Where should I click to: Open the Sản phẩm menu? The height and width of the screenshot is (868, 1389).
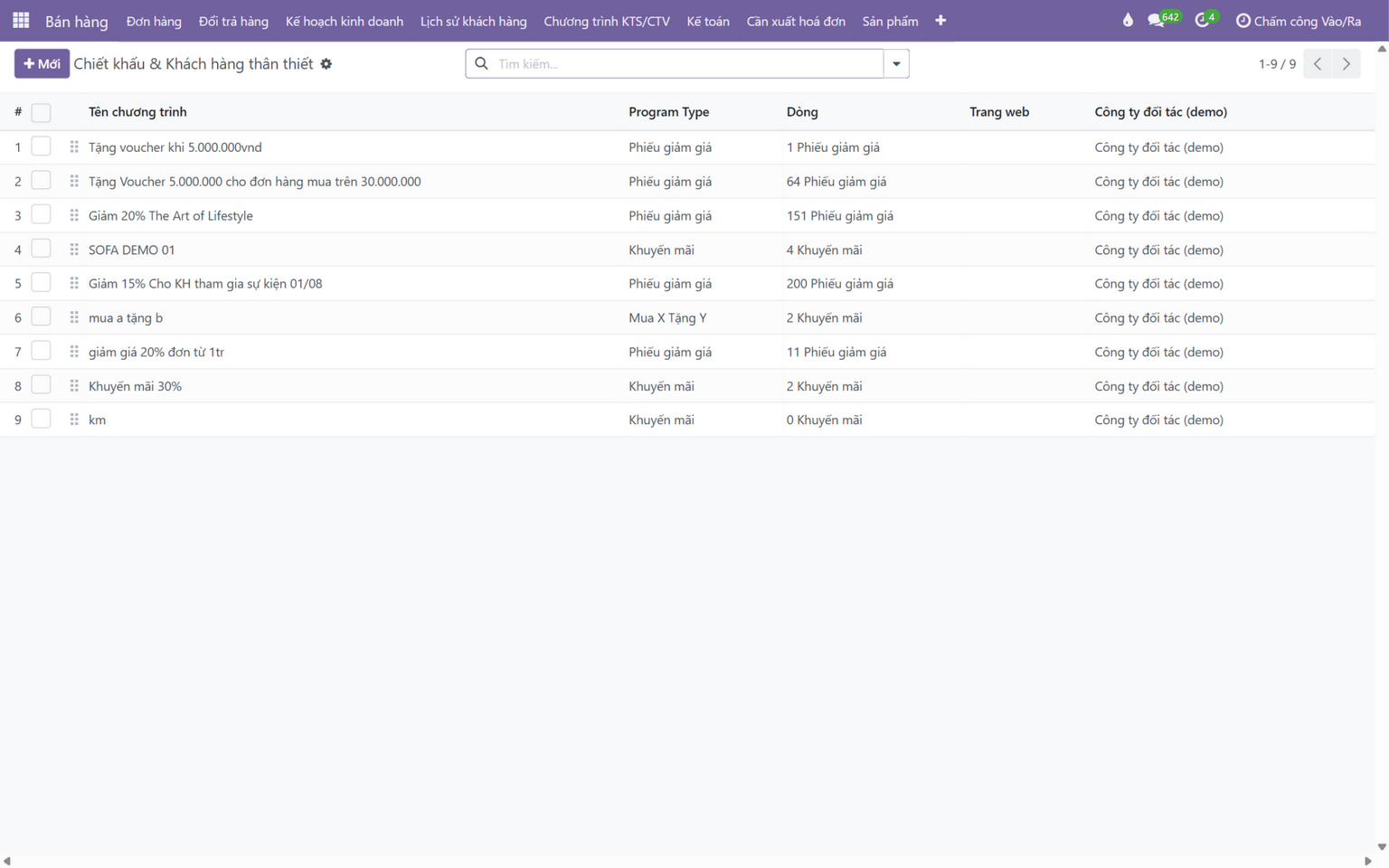click(890, 21)
